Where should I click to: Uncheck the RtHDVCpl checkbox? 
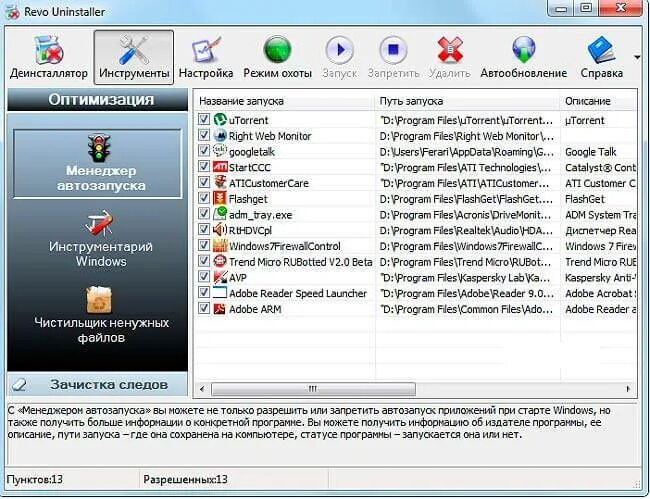(x=204, y=230)
